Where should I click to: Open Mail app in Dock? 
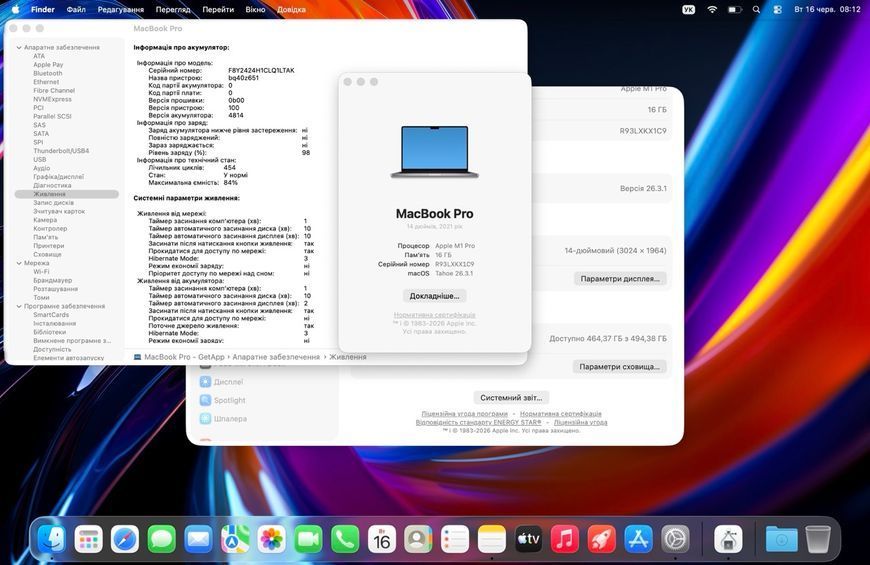(x=198, y=538)
